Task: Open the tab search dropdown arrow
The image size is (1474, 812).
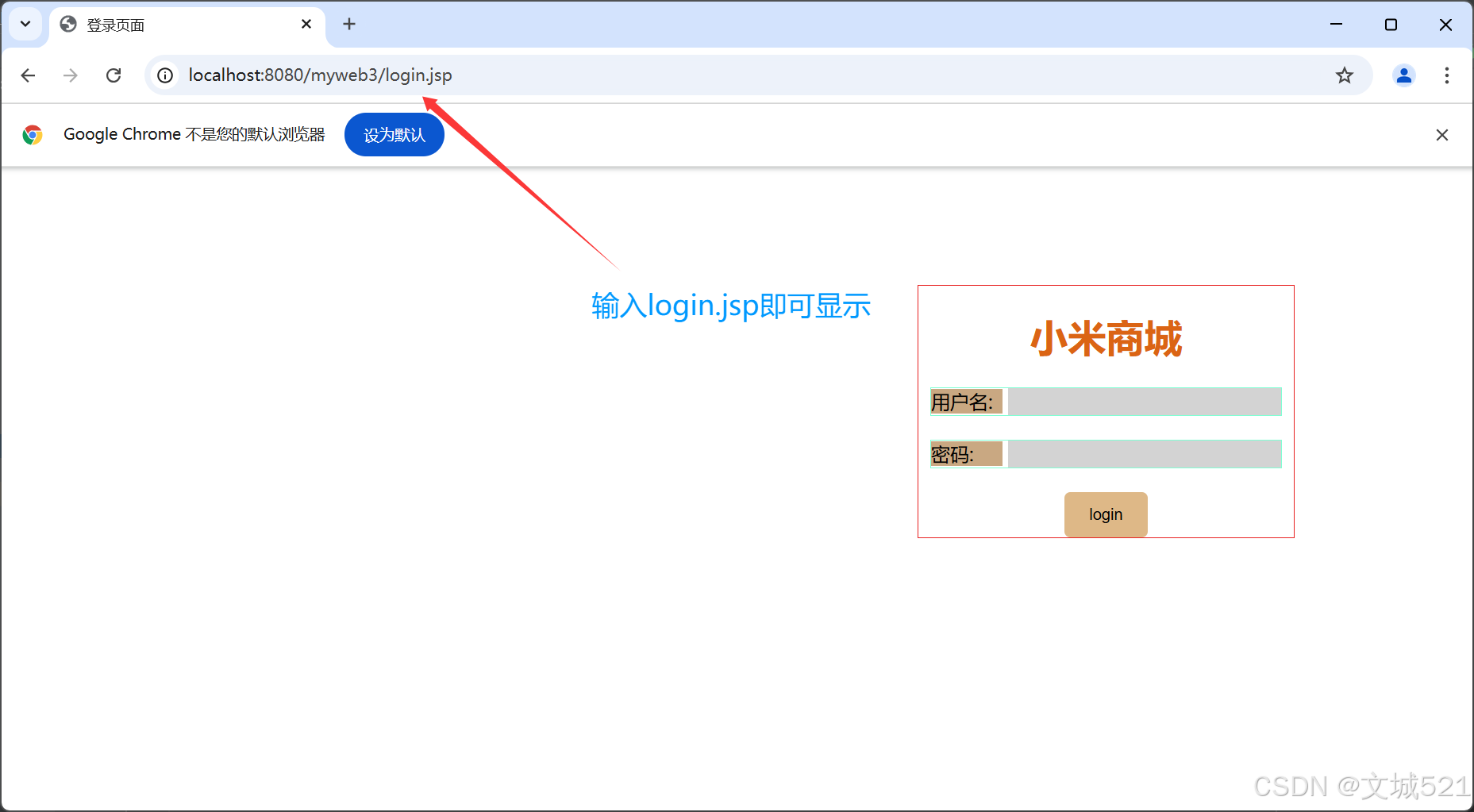Action: point(25,24)
